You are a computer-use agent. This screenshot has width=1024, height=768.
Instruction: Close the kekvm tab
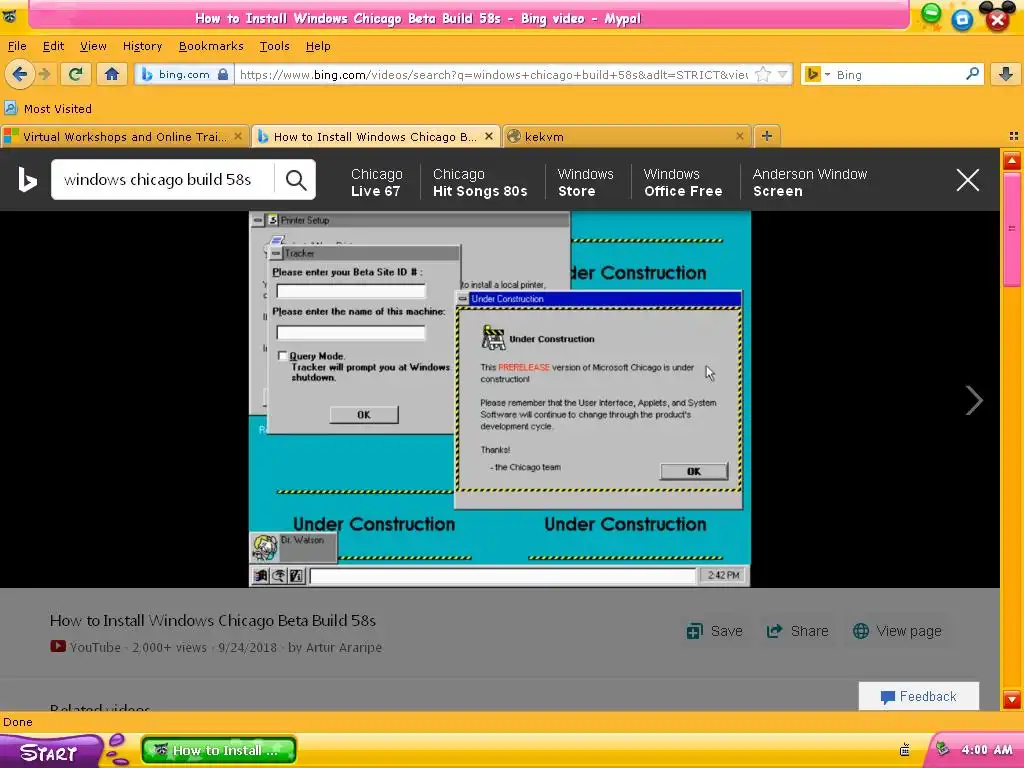click(739, 136)
